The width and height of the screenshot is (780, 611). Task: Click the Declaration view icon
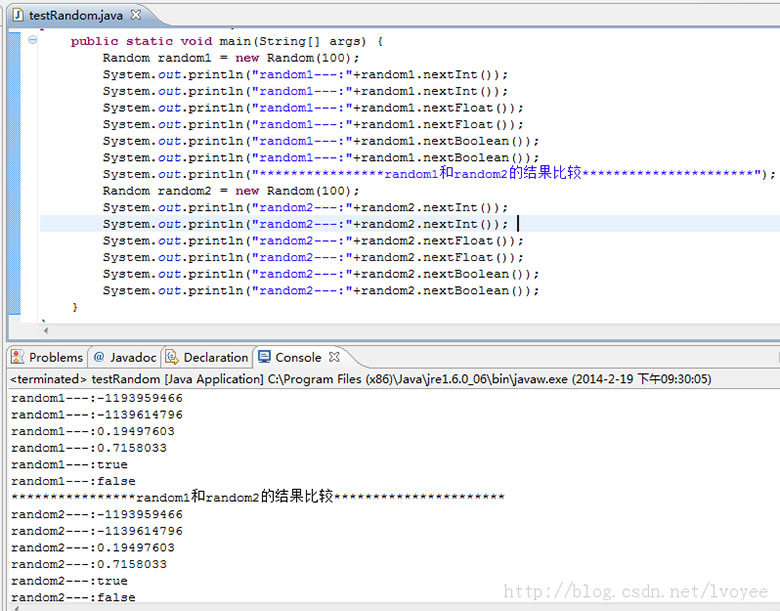pyautogui.click(x=172, y=357)
